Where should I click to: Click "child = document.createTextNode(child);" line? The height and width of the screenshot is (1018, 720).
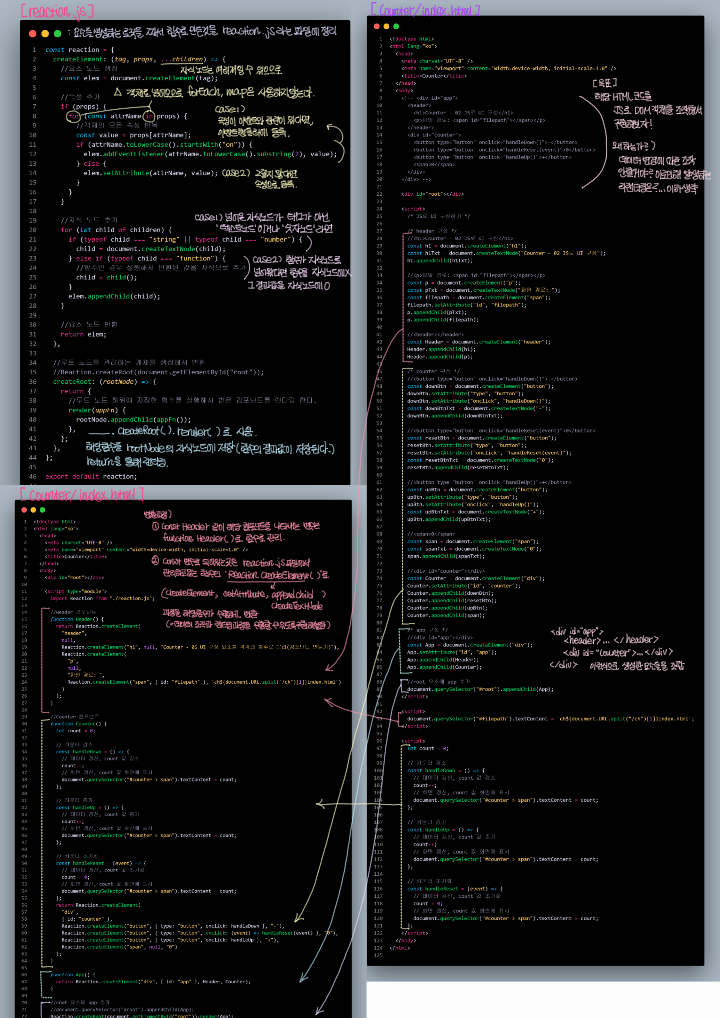[x=150, y=248]
